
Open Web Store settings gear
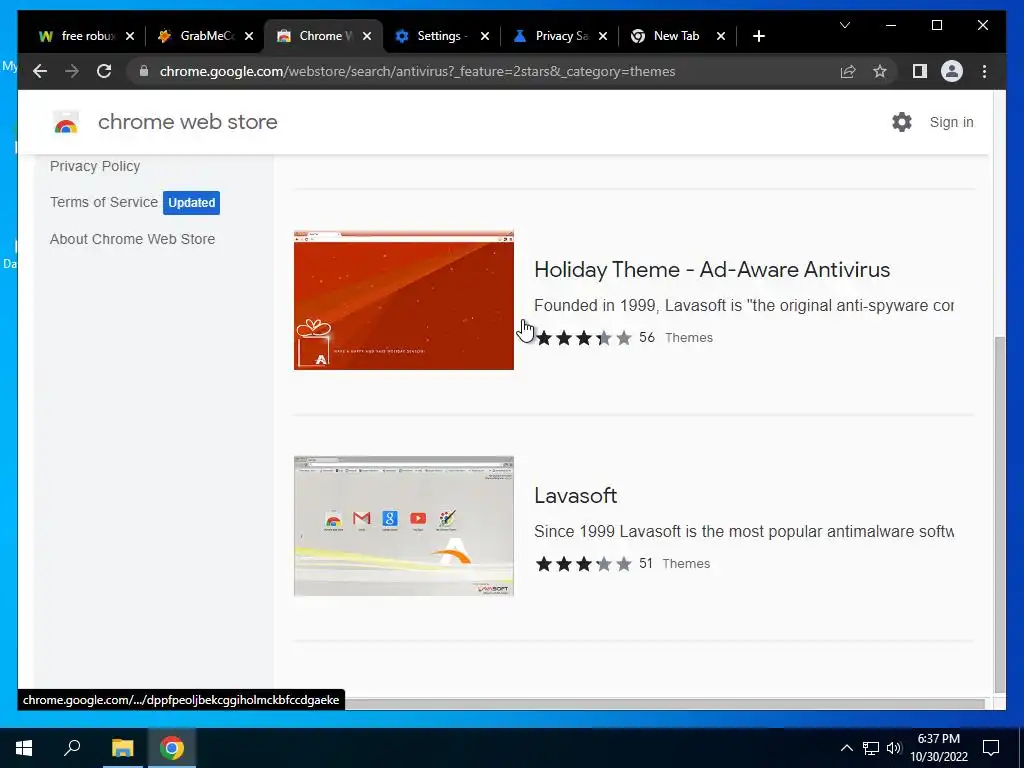pos(902,122)
